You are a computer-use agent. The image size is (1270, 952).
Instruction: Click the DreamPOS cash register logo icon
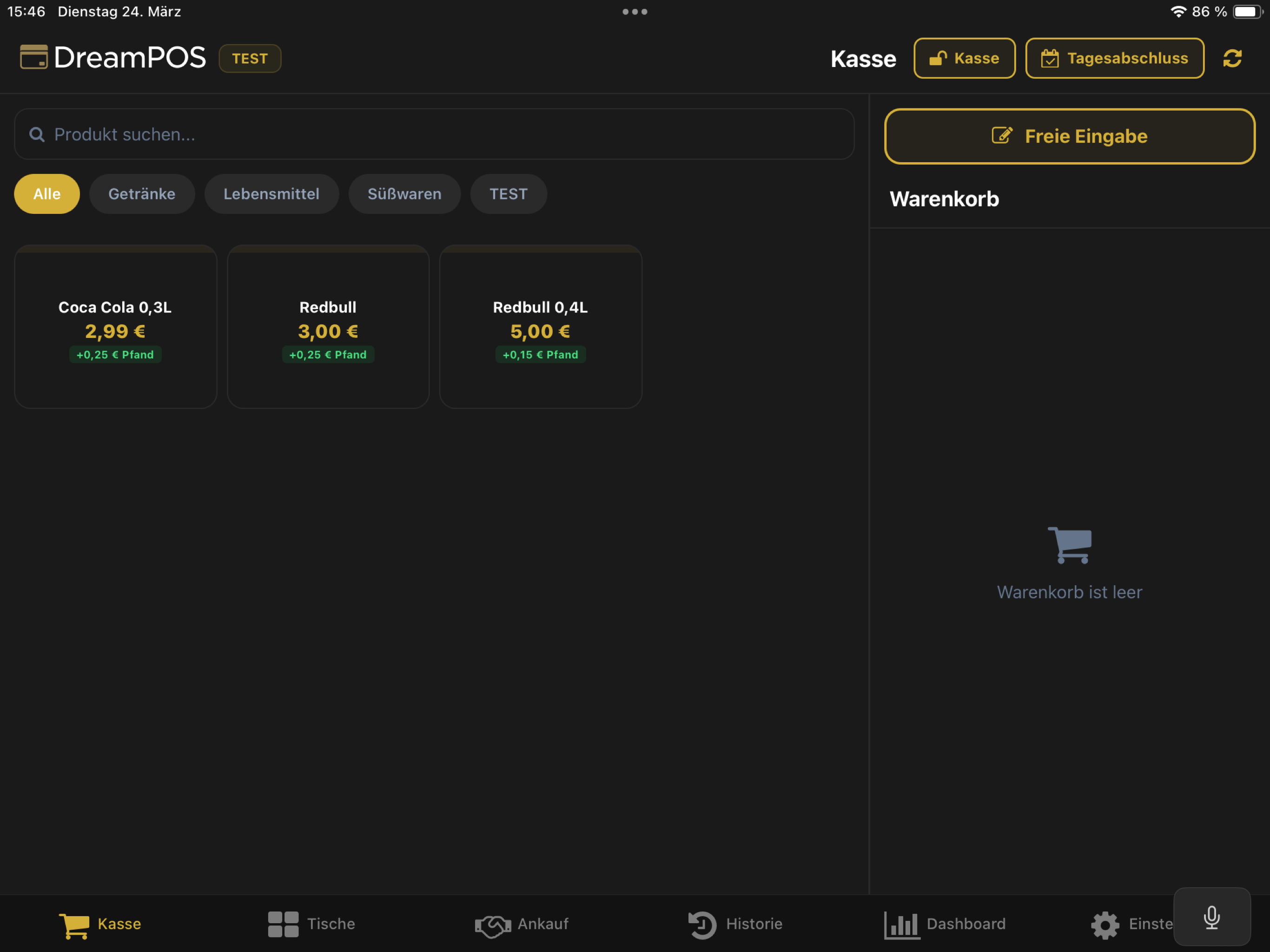click(34, 57)
